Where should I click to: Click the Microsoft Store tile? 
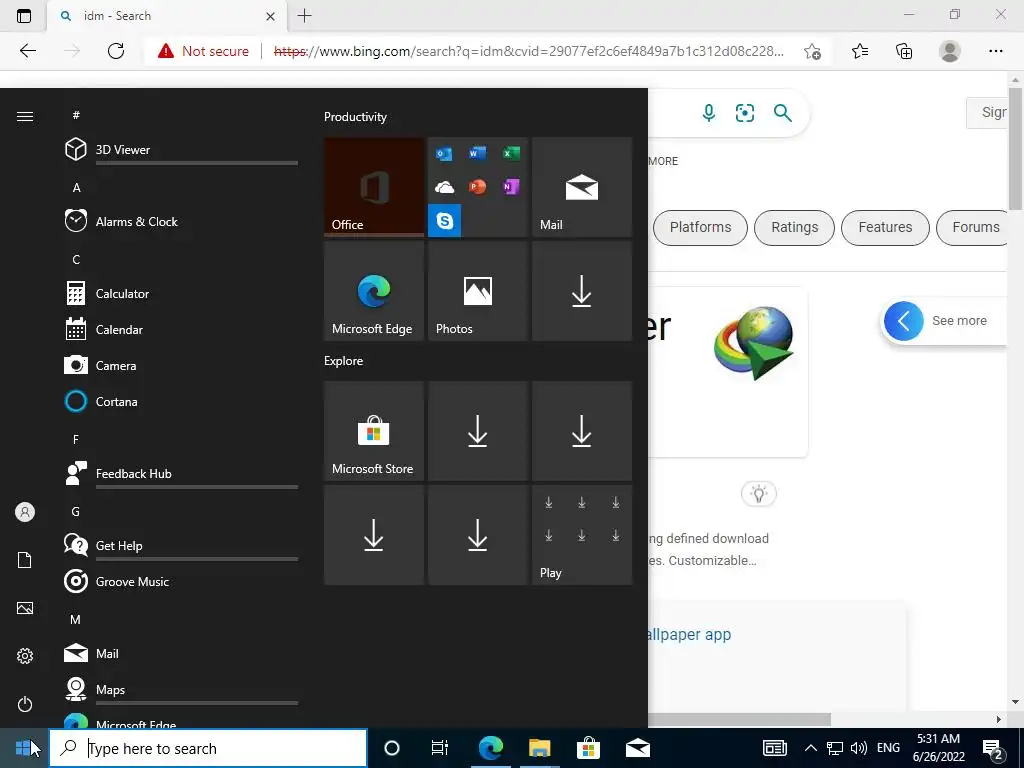coord(374,431)
